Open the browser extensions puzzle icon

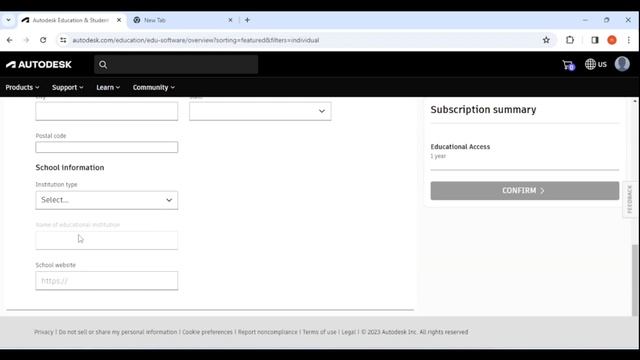(x=570, y=40)
